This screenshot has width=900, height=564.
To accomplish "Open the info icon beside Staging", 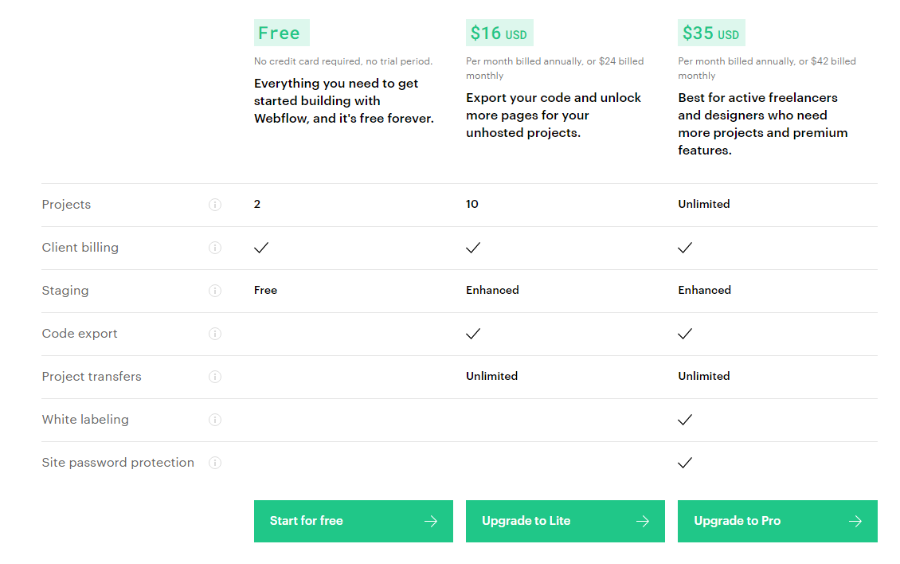I will click(215, 291).
